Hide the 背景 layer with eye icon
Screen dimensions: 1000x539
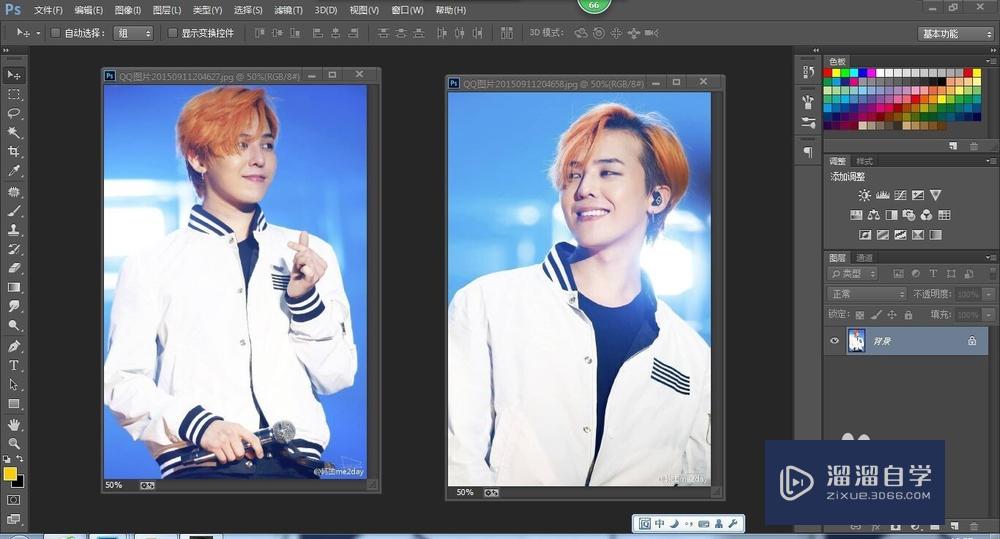tap(834, 341)
